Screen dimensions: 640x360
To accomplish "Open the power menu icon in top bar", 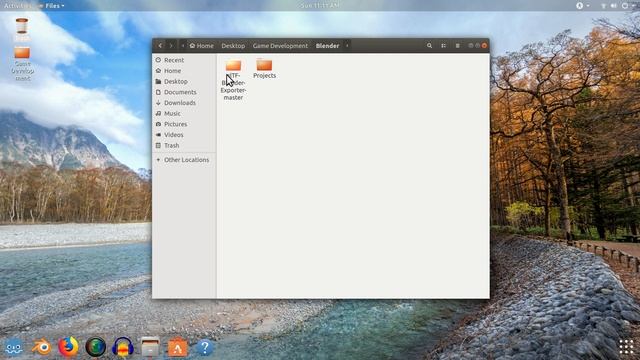I will pos(625,6).
